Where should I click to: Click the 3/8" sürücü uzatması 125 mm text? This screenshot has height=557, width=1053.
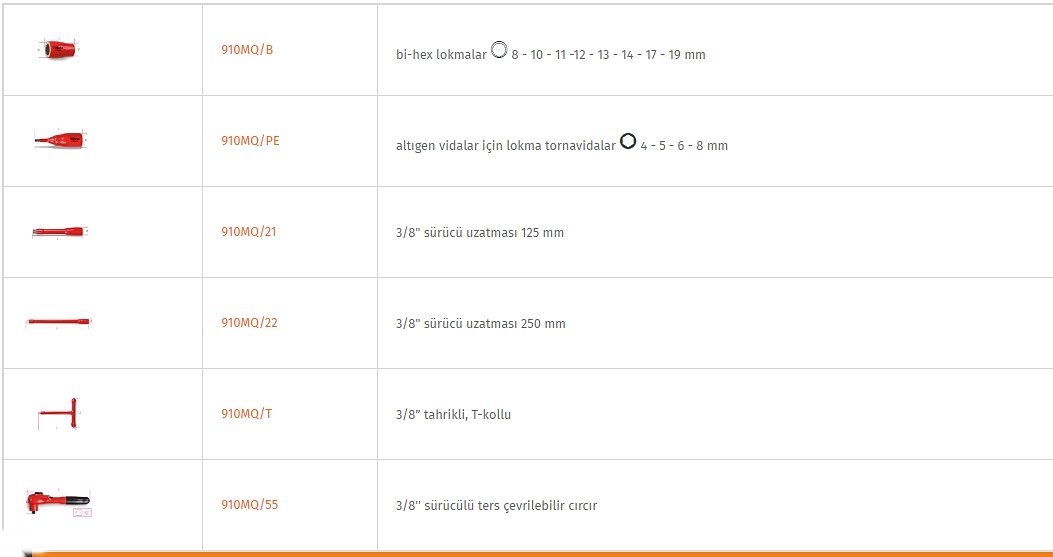click(x=479, y=233)
